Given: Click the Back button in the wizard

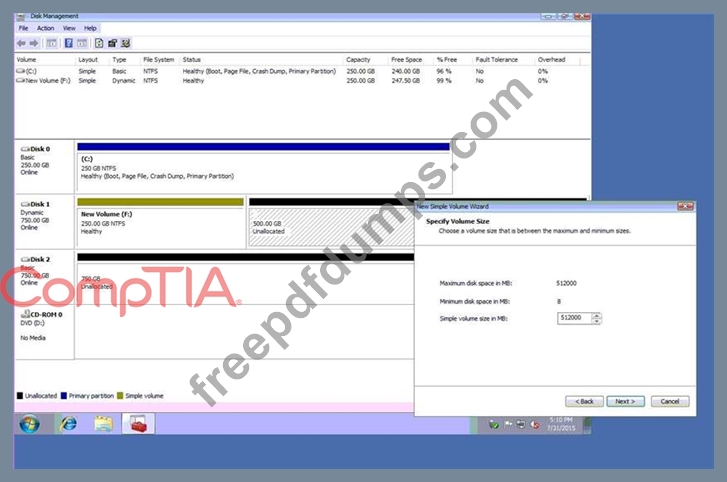Looking at the screenshot, I should [x=585, y=401].
